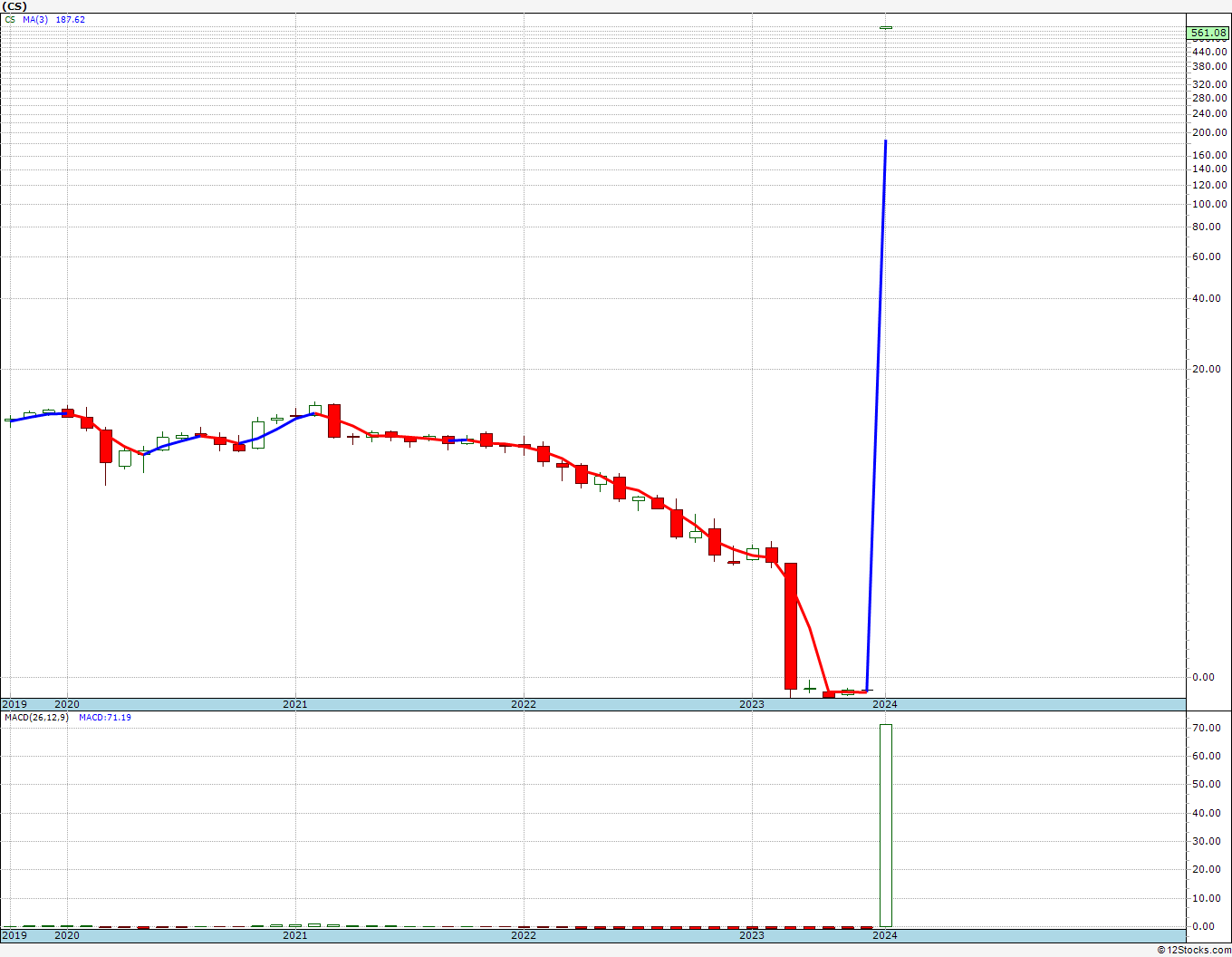
Task: Select the 120.00 price axis label
Action: (x=1210, y=185)
